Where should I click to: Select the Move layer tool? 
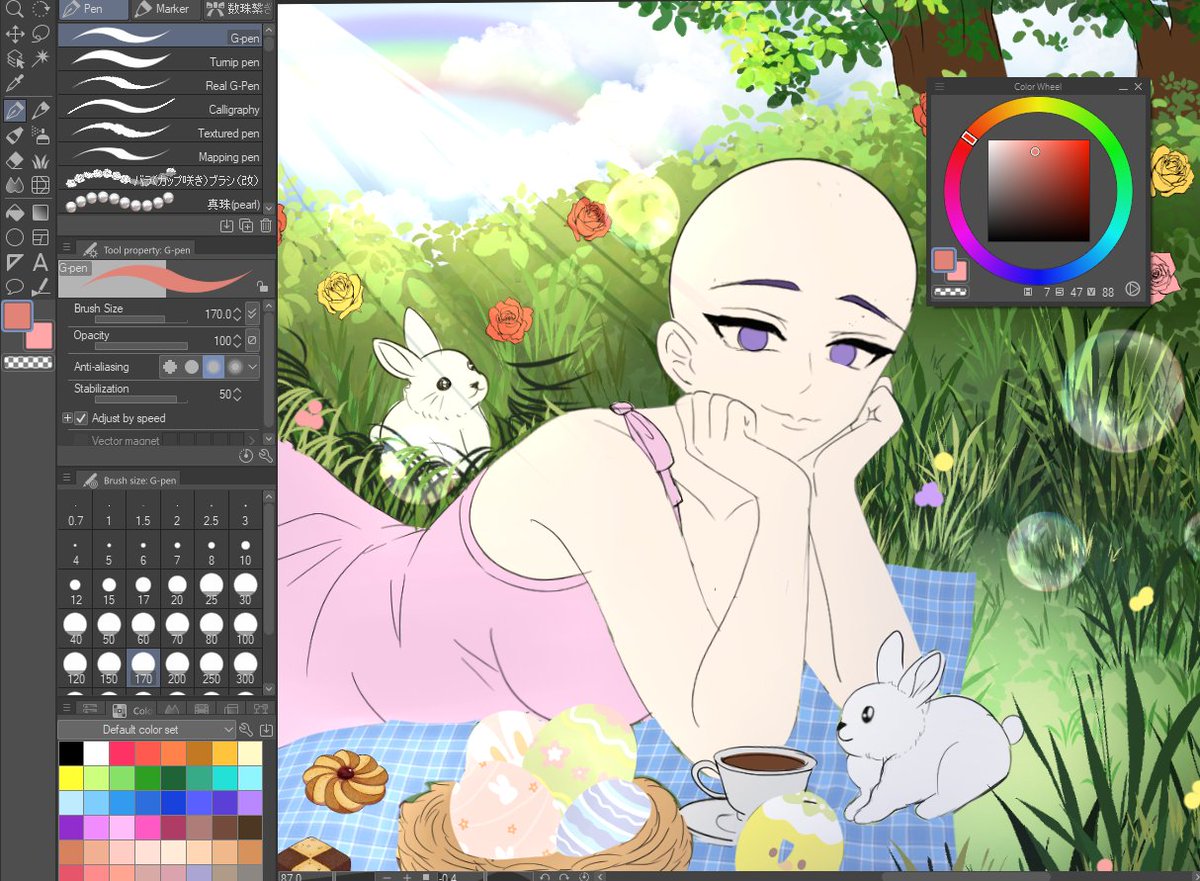pos(14,34)
